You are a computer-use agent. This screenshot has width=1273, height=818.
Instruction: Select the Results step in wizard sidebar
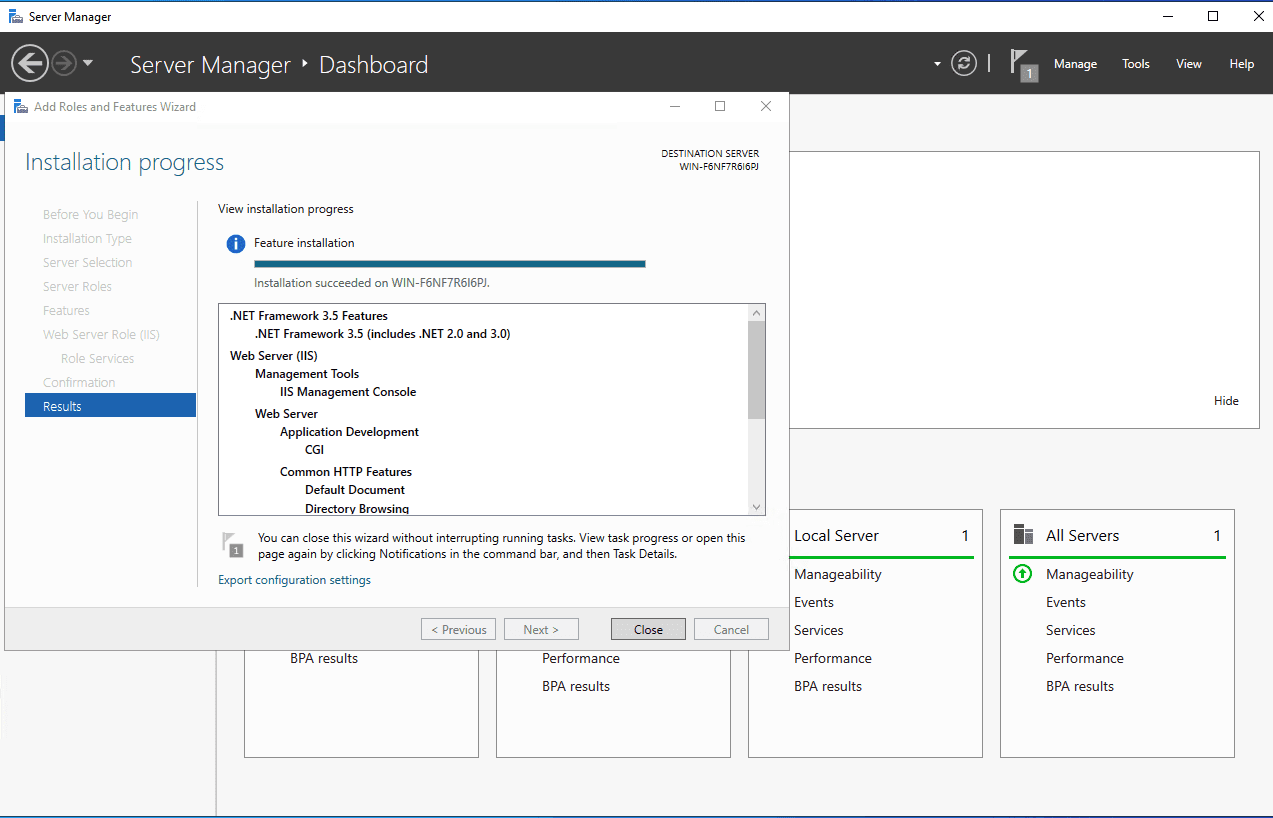tap(110, 406)
